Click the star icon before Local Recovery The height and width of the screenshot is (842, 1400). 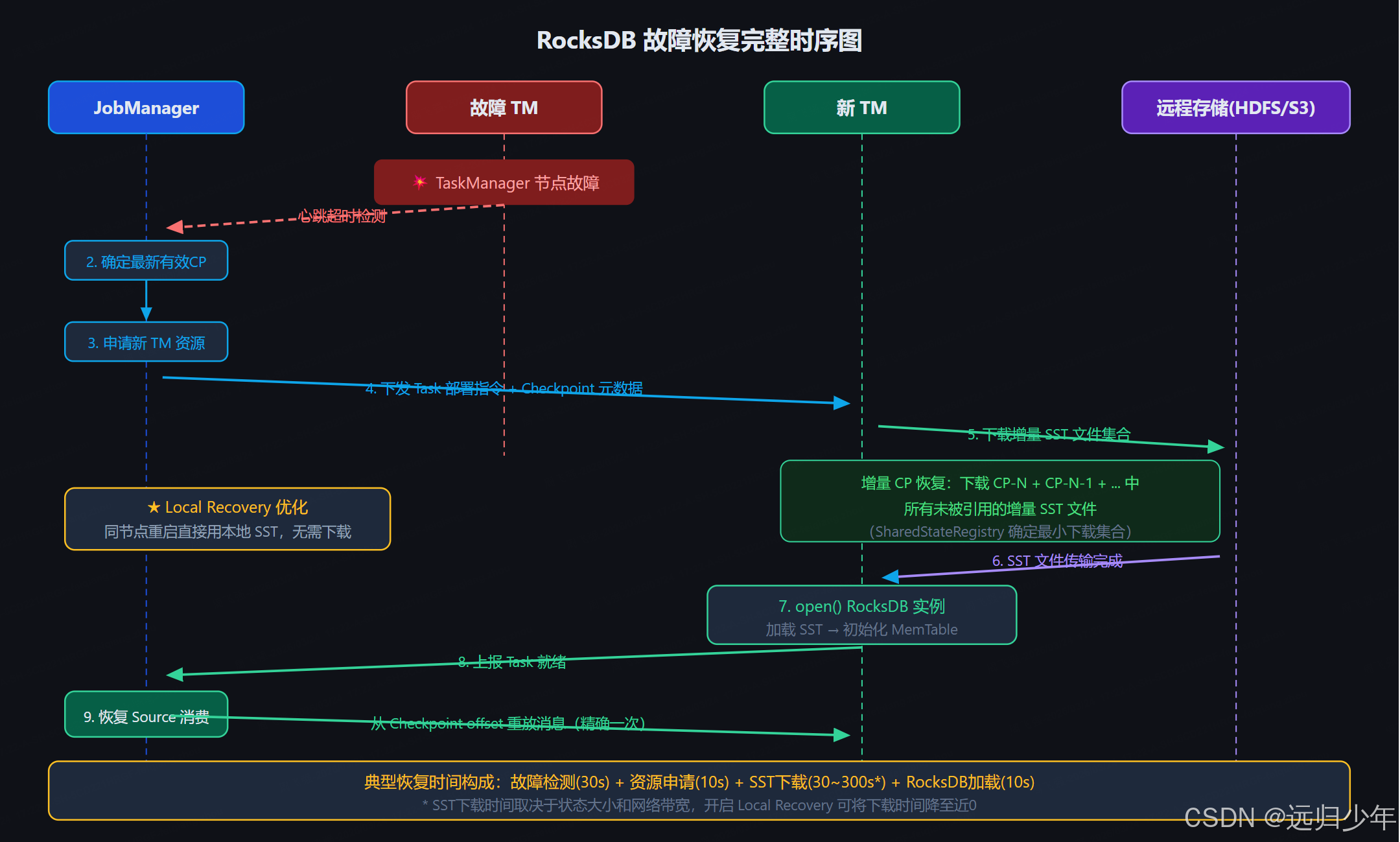[154, 508]
